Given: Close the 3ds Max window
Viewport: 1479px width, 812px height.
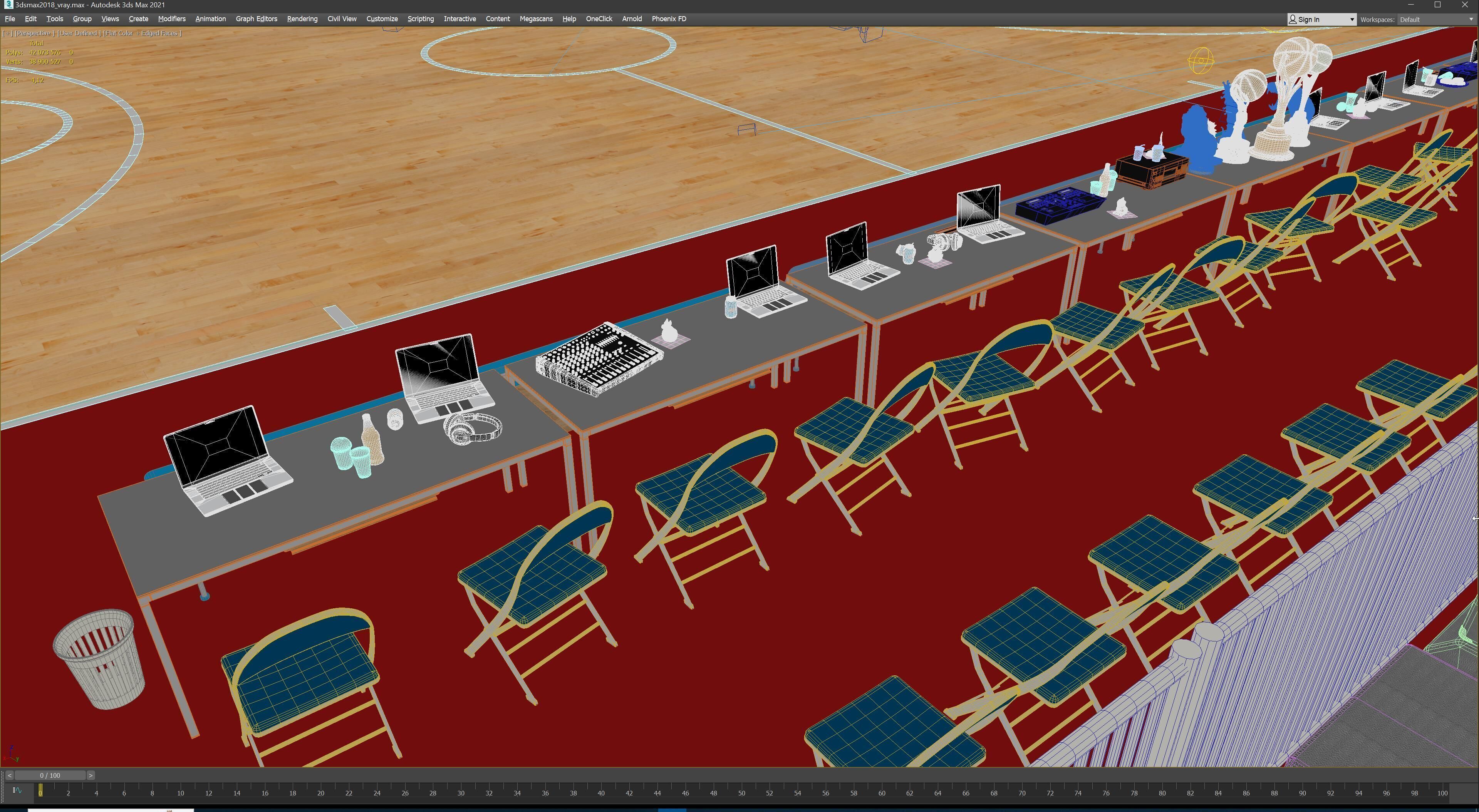Looking at the screenshot, I should [1465, 5].
